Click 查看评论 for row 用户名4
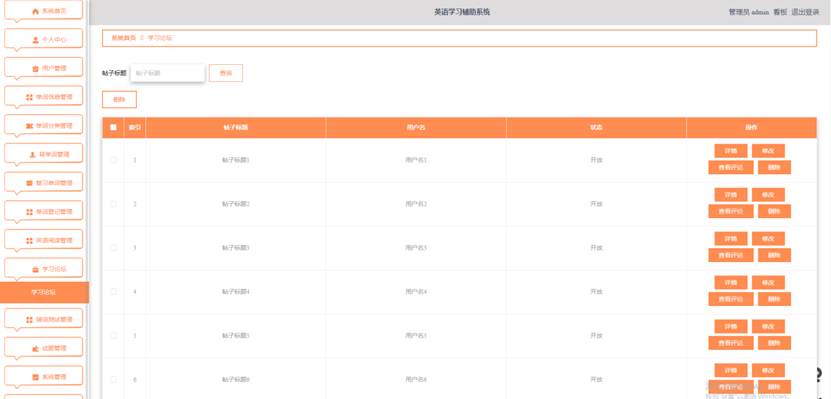Screen dimensions: 831x399 click(x=731, y=299)
